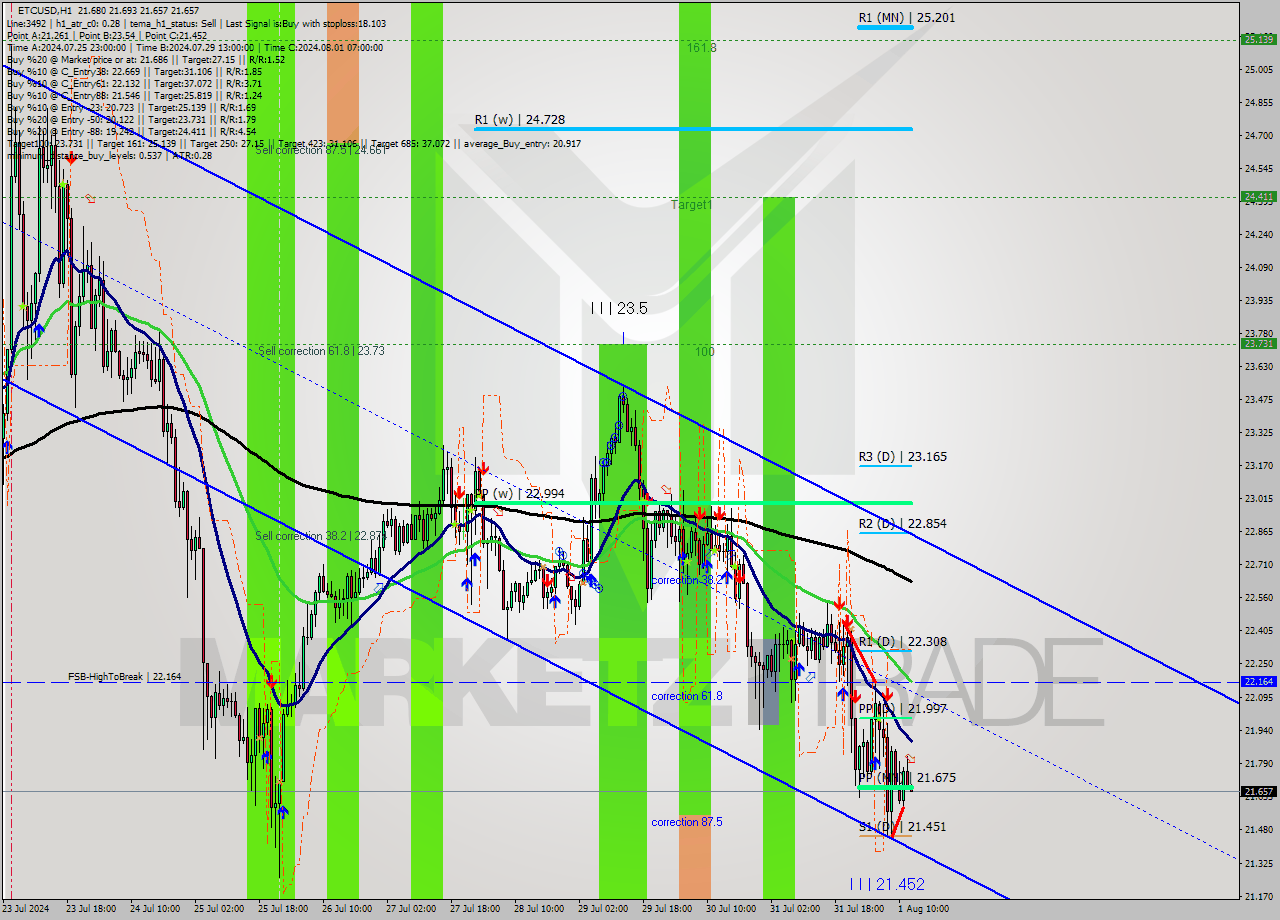Select the 21.452 swing low label
The width and height of the screenshot is (1280, 920).
coord(887,884)
